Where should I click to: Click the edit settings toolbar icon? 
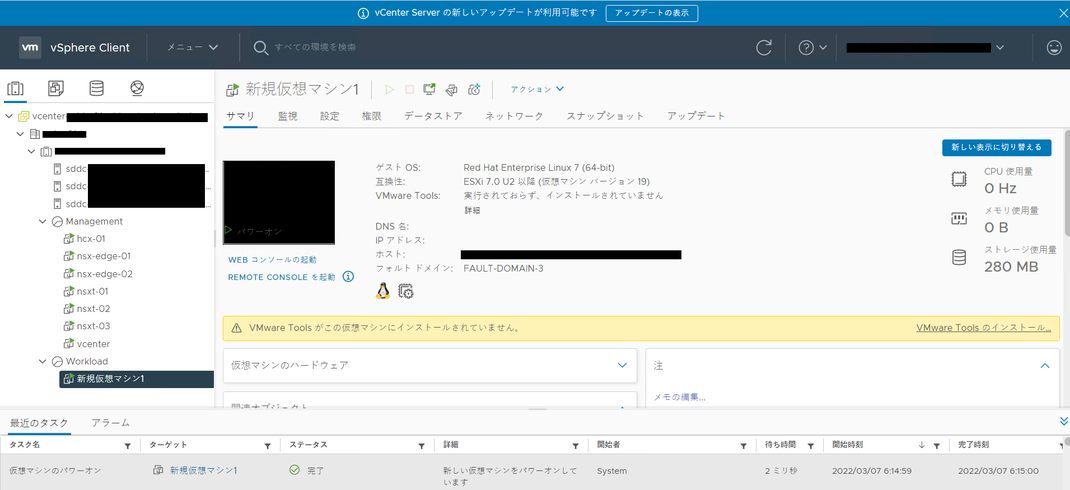(451, 89)
